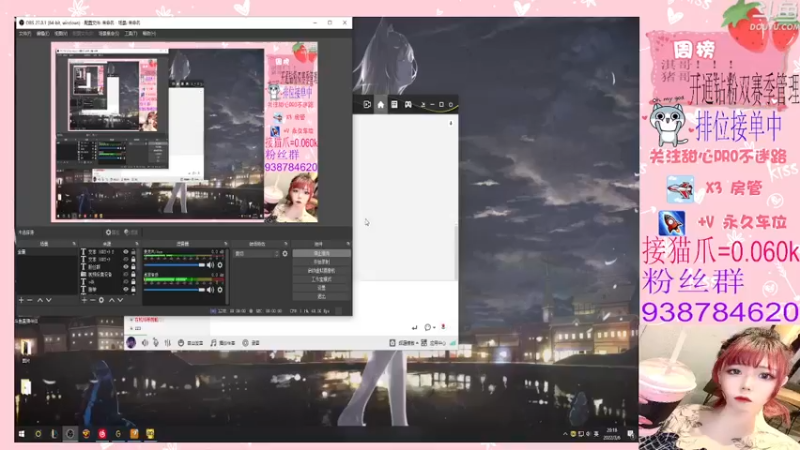Click the gamepad icon in chat window toolbar
This screenshot has height=450, width=800.
tap(408, 105)
